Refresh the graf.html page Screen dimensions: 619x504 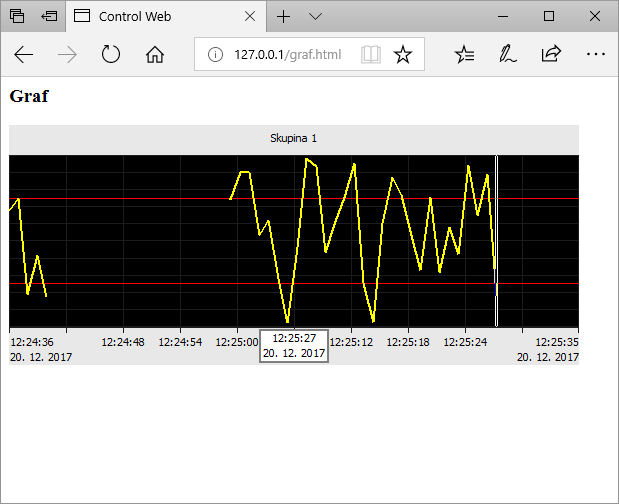(111, 54)
